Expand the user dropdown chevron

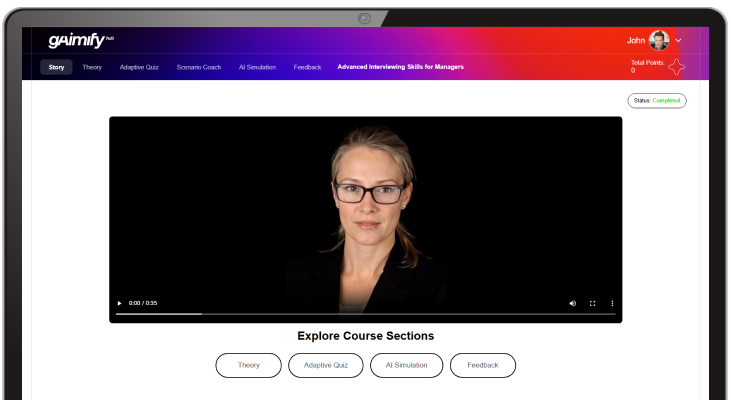(x=678, y=41)
